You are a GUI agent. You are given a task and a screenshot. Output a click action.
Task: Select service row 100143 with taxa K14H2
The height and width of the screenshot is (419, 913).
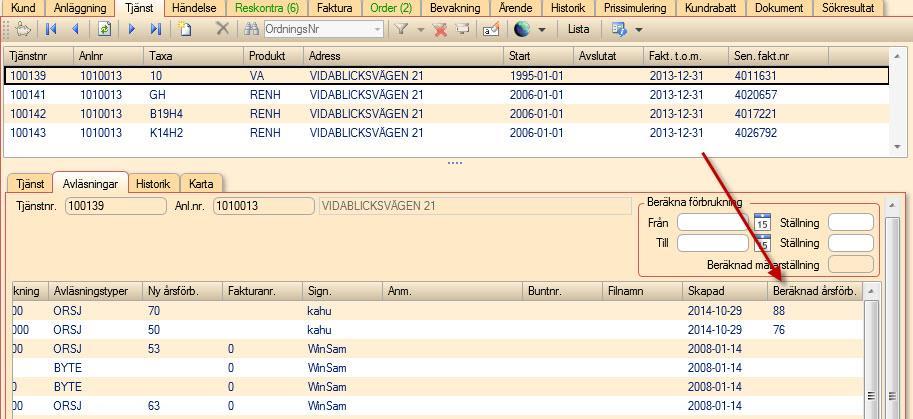point(447,133)
